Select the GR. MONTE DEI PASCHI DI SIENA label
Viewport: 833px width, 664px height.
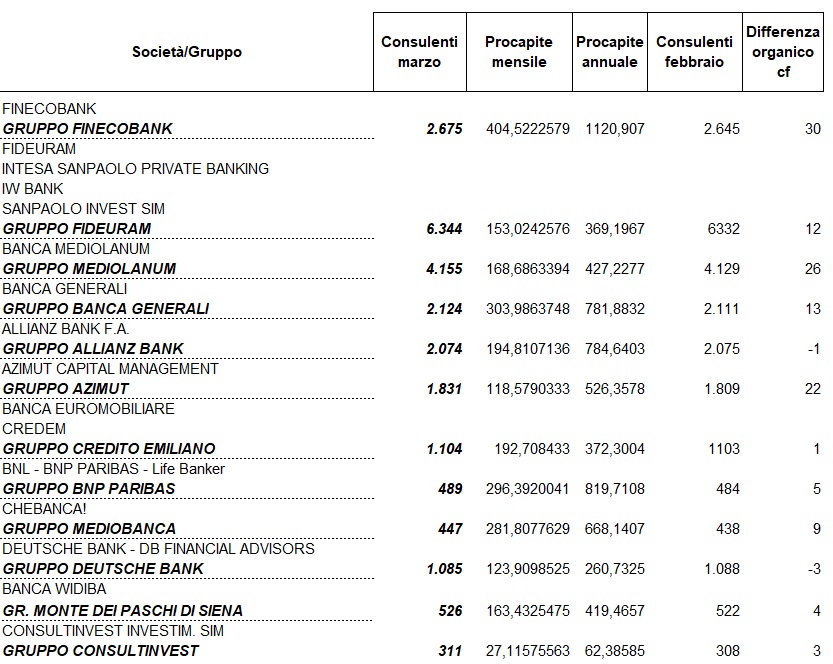coord(123,611)
